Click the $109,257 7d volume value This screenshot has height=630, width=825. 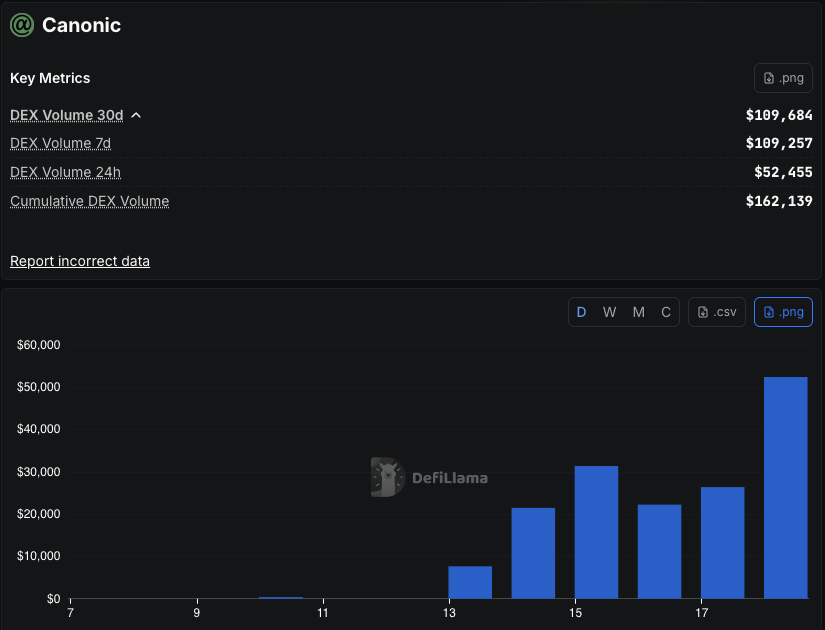click(779, 143)
